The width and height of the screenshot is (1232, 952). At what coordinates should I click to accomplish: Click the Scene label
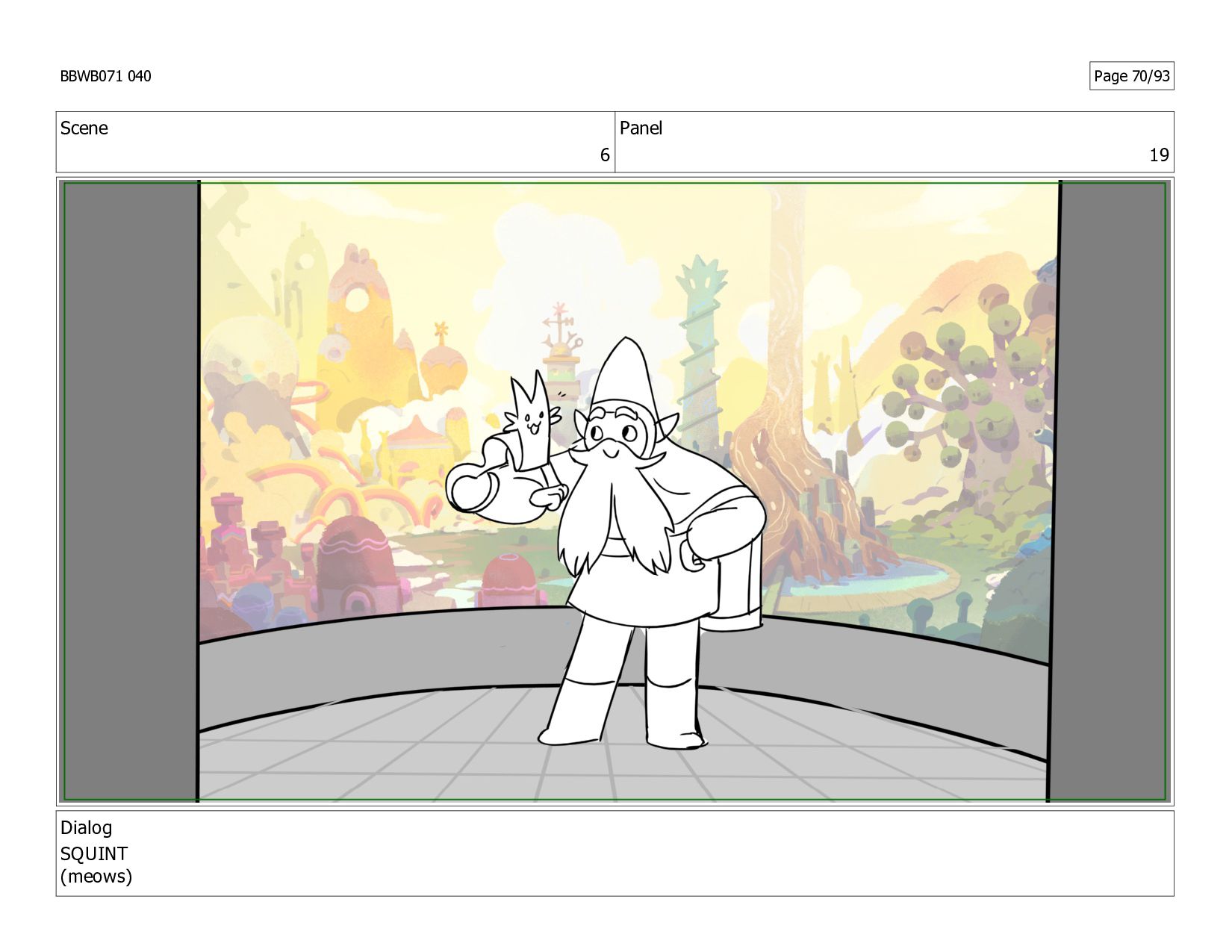84,128
